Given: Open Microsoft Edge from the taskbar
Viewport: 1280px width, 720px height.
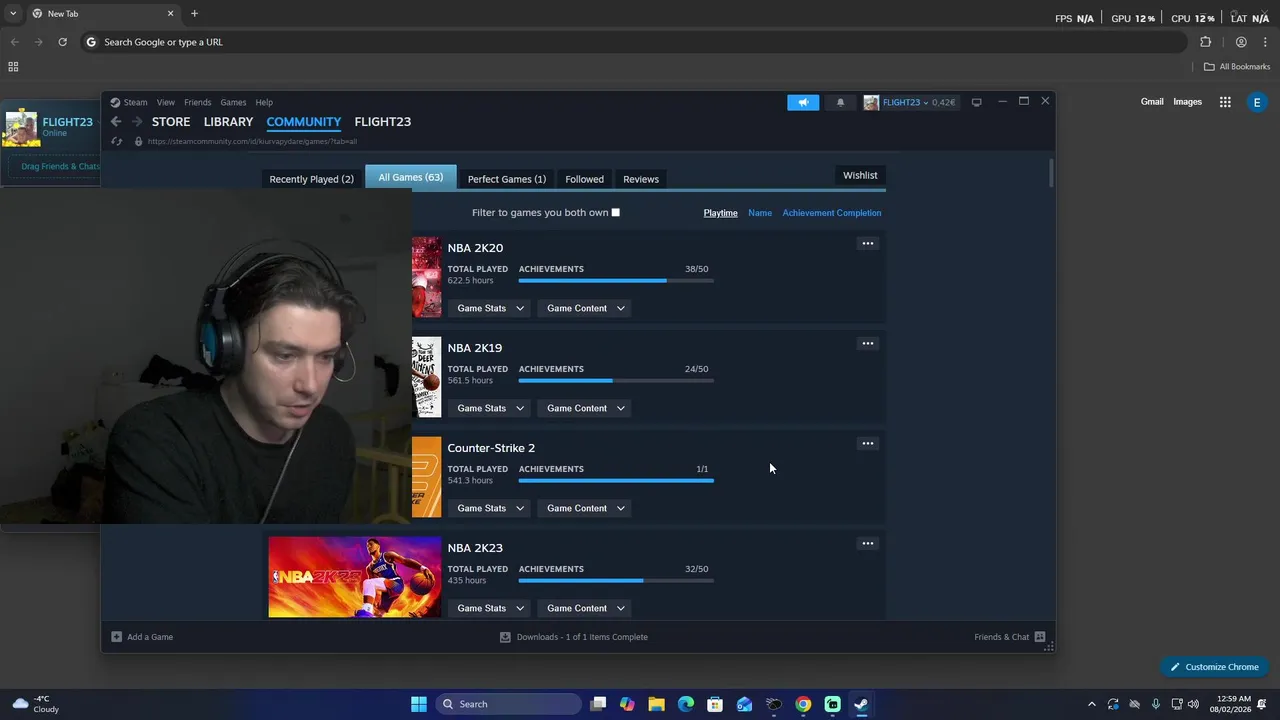Looking at the screenshot, I should (x=685, y=704).
